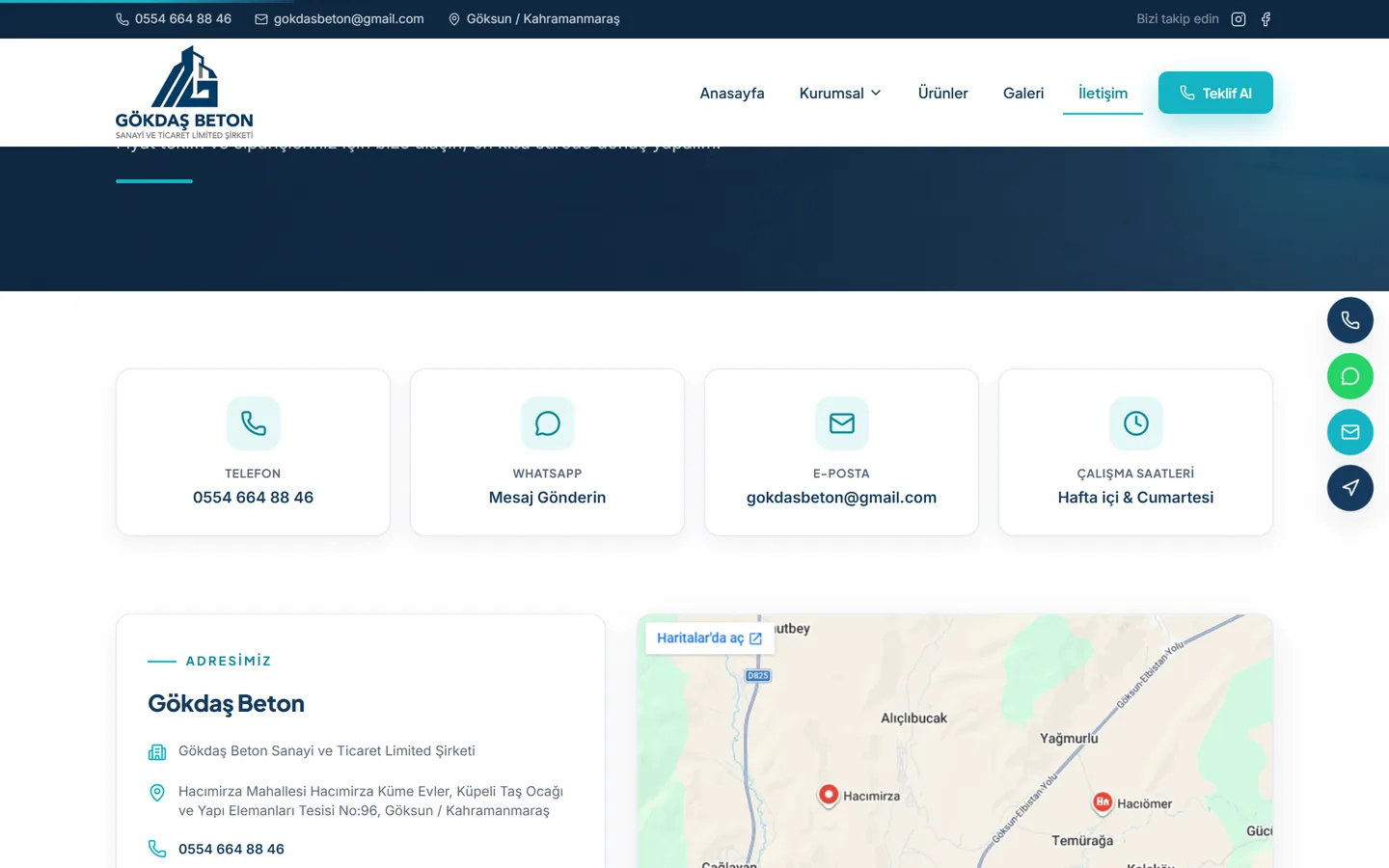This screenshot has height=868, width=1389.
Task: Click the phone icon in Telefon card
Action: [x=254, y=423]
